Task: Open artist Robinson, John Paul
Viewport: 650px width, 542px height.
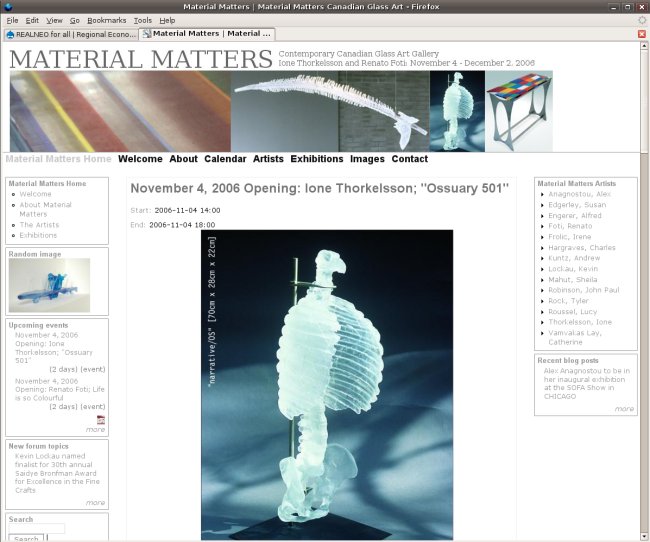Action: click(584, 290)
